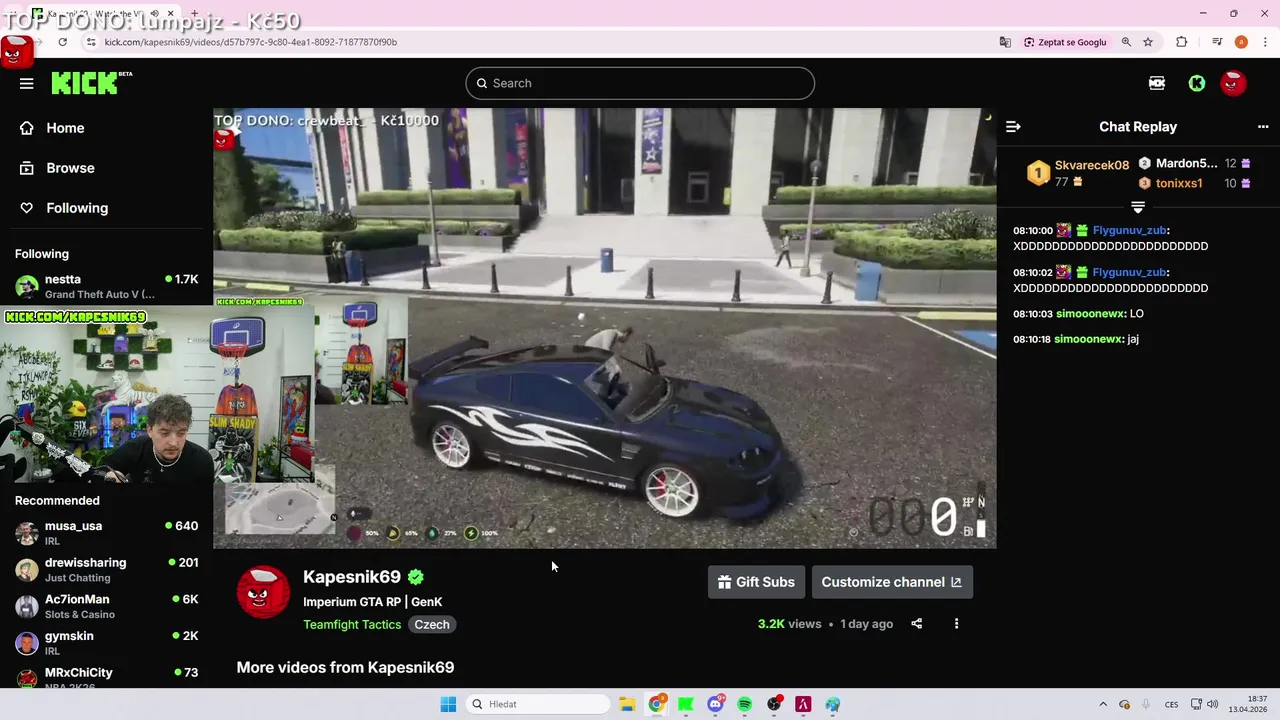Click the Czech language tag
This screenshot has width=1280, height=720.
point(432,624)
